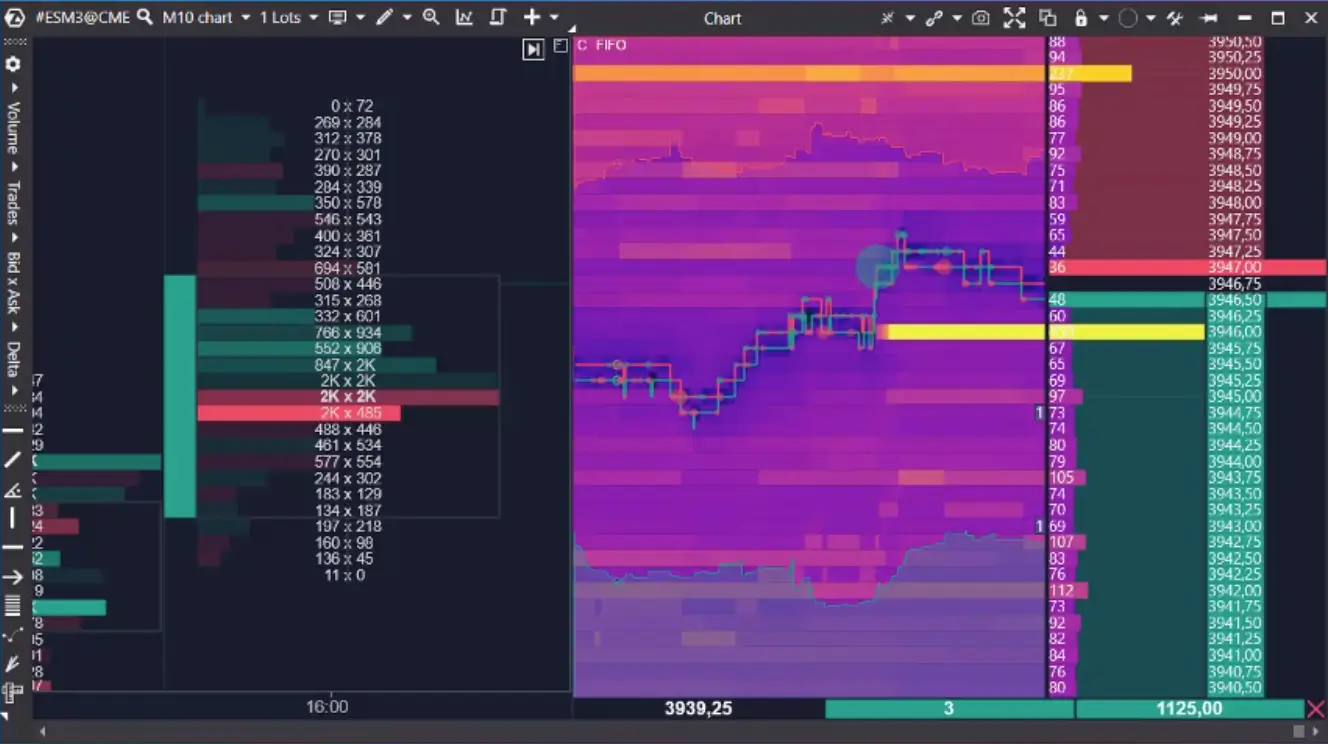Take a chart snapshot with camera icon

(981, 18)
